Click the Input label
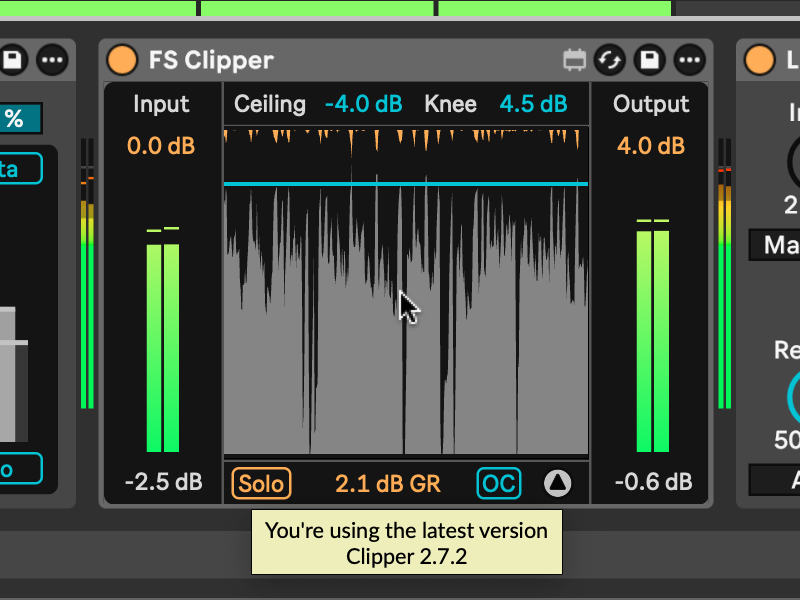The height and width of the screenshot is (600, 800). pos(161,104)
